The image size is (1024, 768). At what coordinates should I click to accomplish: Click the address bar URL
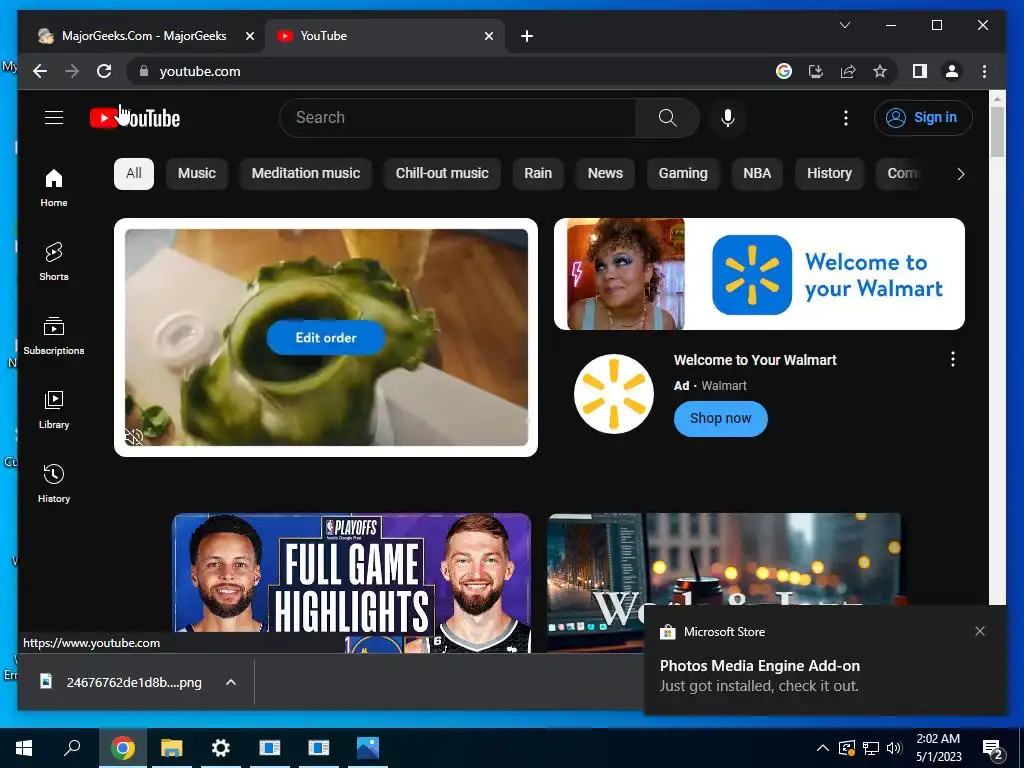[x=200, y=71]
